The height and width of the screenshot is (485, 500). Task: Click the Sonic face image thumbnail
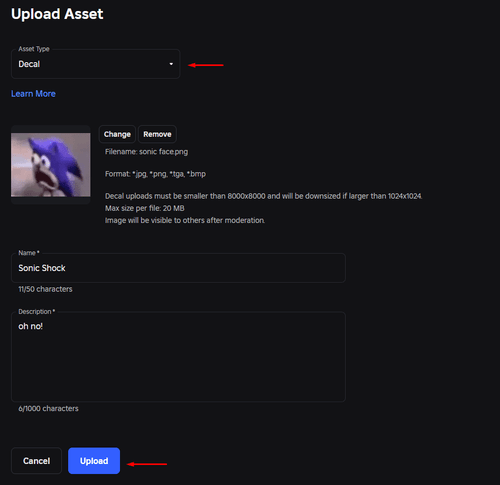pyautogui.click(x=51, y=165)
